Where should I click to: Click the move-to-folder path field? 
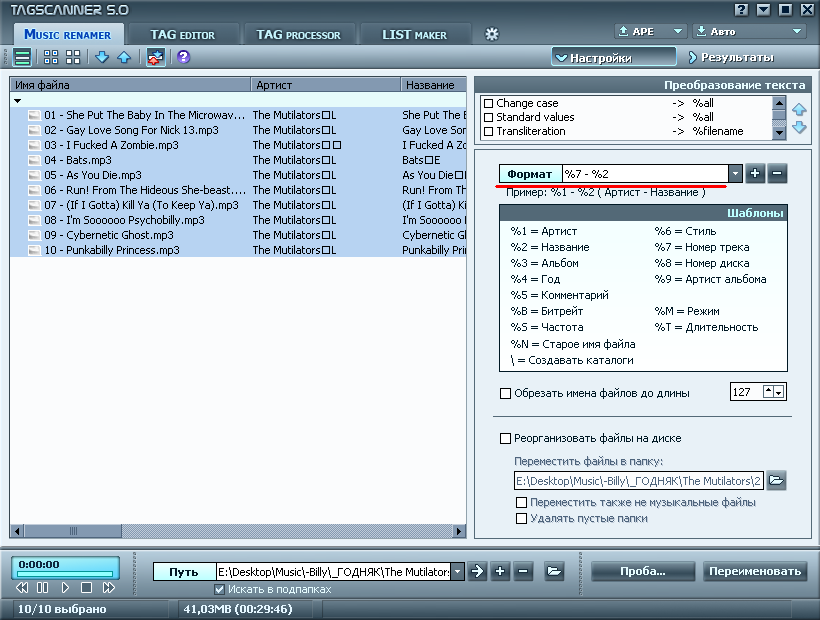click(x=639, y=481)
